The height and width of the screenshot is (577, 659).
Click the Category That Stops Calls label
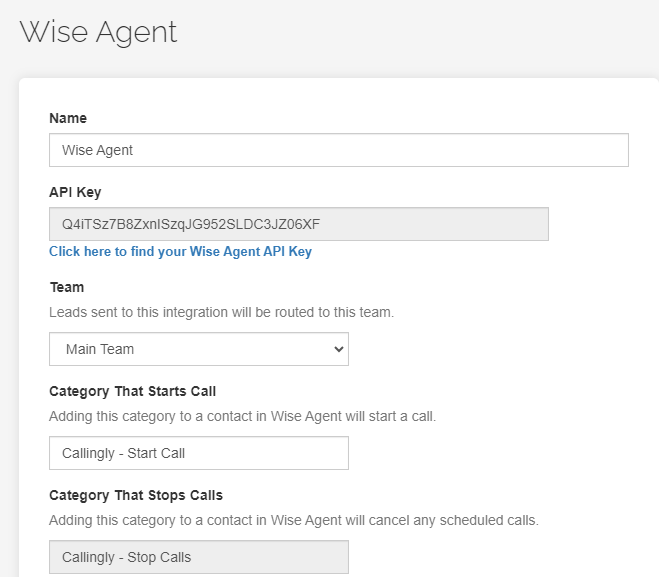[136, 495]
